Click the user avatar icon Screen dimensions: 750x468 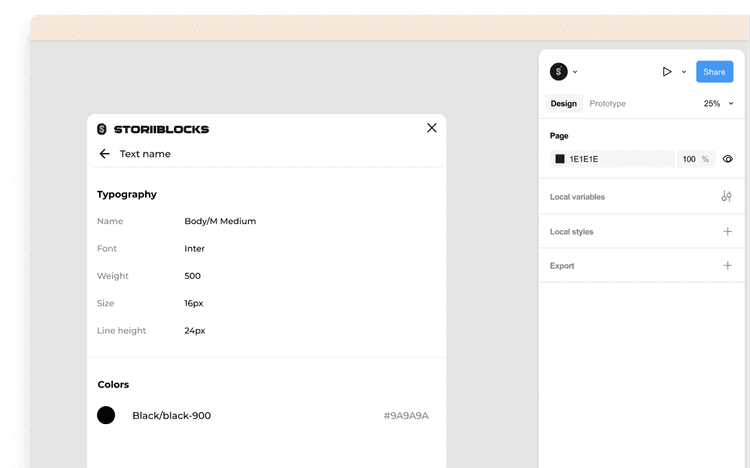point(559,72)
